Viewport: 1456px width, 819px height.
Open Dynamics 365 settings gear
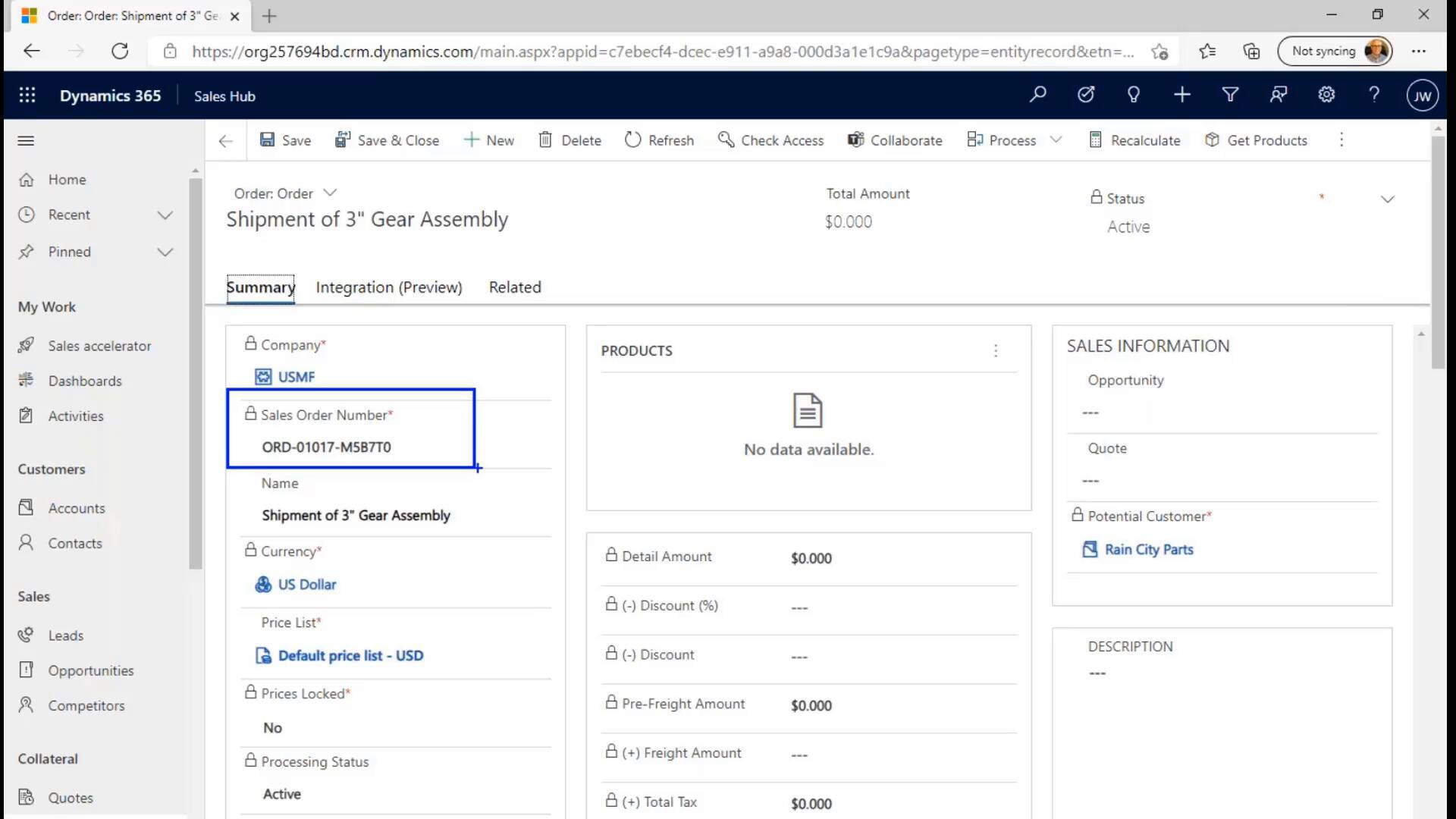(x=1326, y=94)
